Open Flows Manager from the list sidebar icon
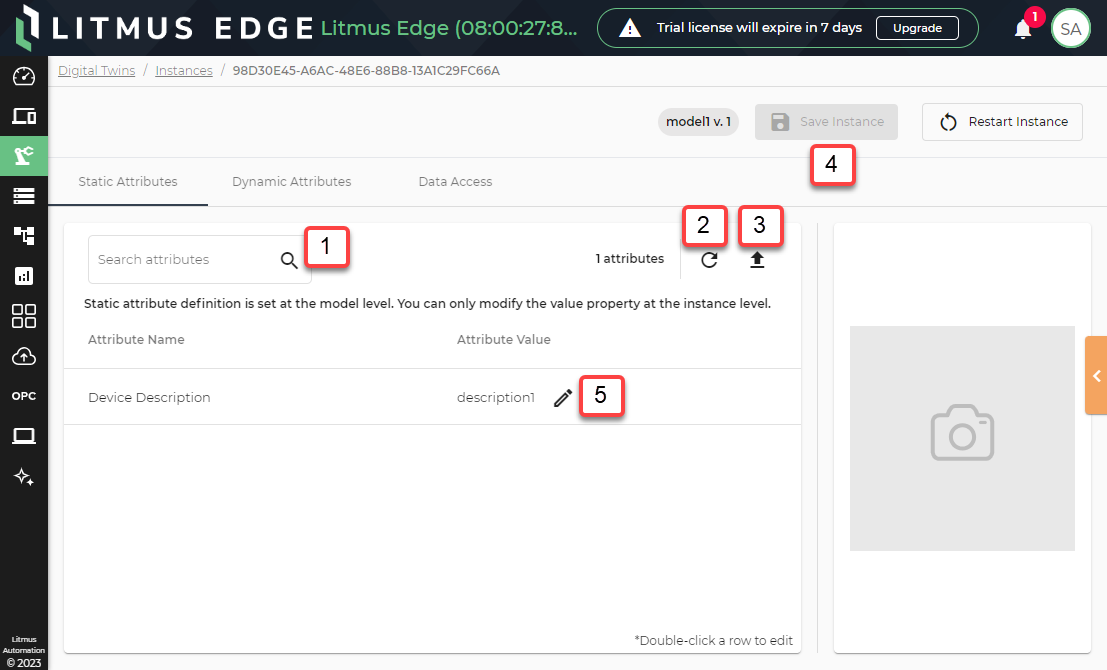The image size is (1107, 670). (24, 196)
